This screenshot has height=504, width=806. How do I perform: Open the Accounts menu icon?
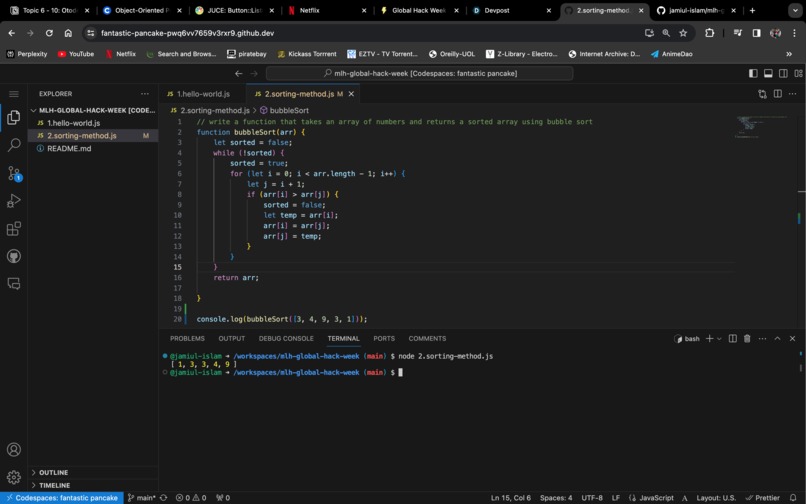[14, 449]
